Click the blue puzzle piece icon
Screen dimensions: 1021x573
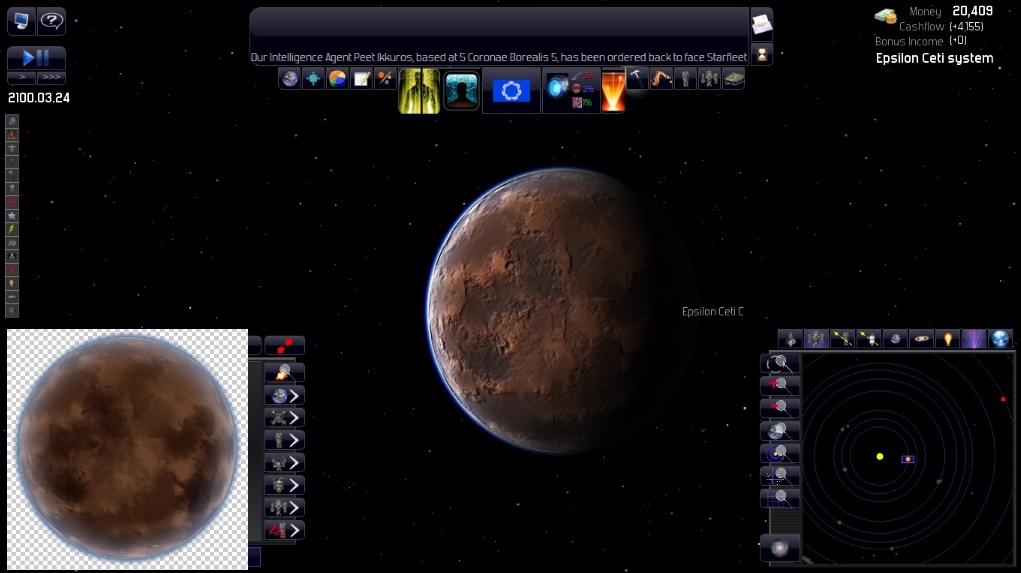(313, 79)
